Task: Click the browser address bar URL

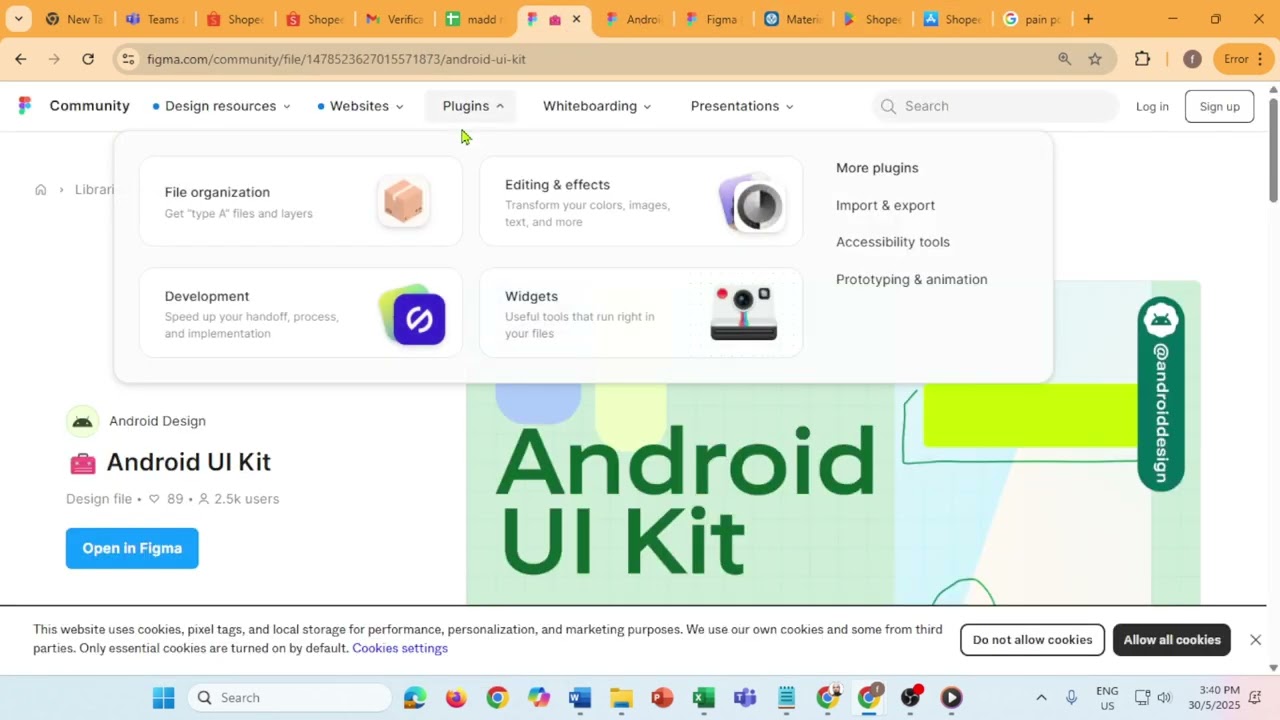Action: 337,59
